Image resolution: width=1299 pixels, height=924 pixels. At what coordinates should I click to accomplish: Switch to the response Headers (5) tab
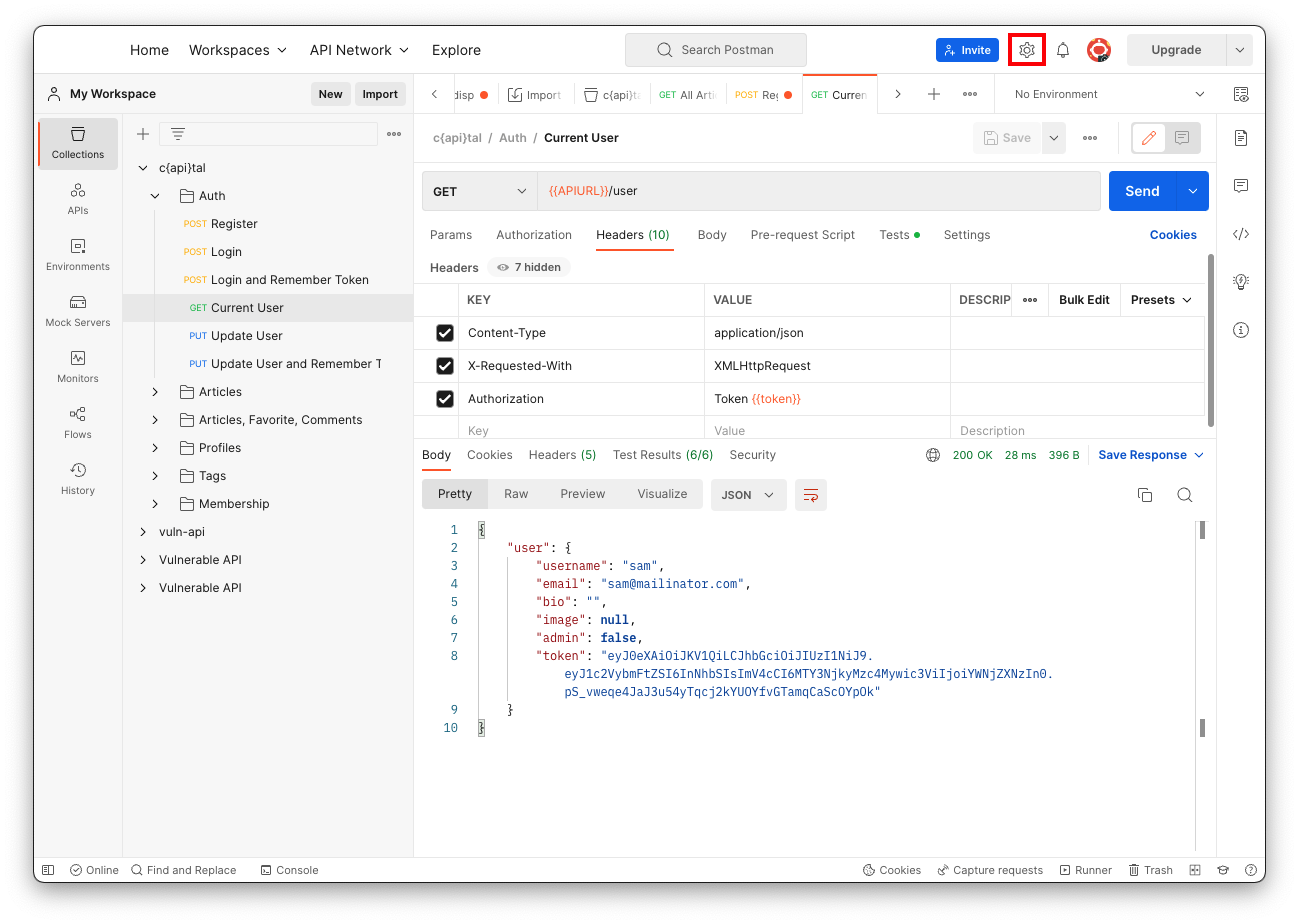coord(562,455)
